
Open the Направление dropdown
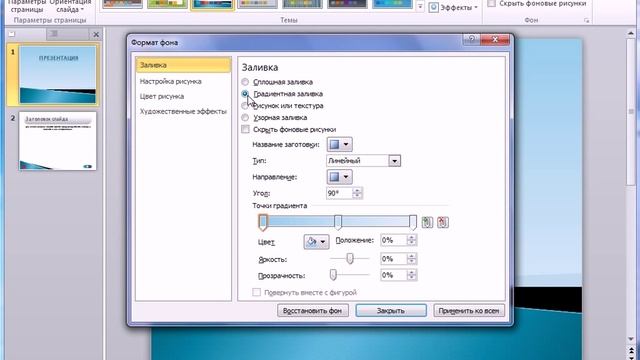point(339,177)
